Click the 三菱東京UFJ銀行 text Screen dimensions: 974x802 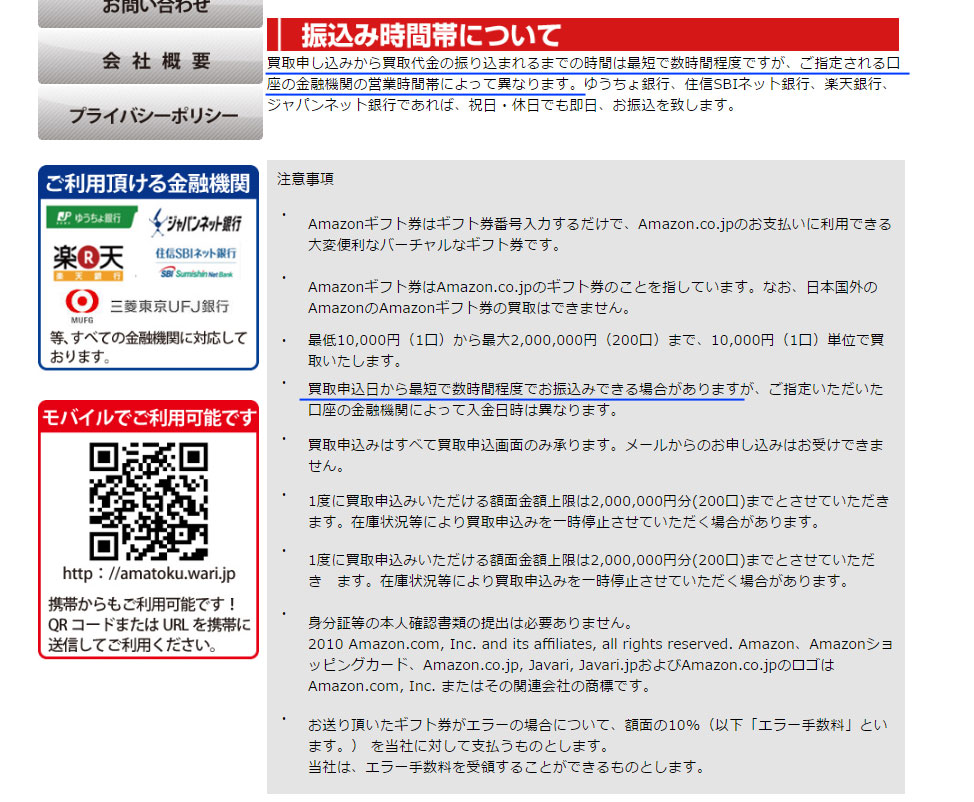pyautogui.click(x=170, y=306)
